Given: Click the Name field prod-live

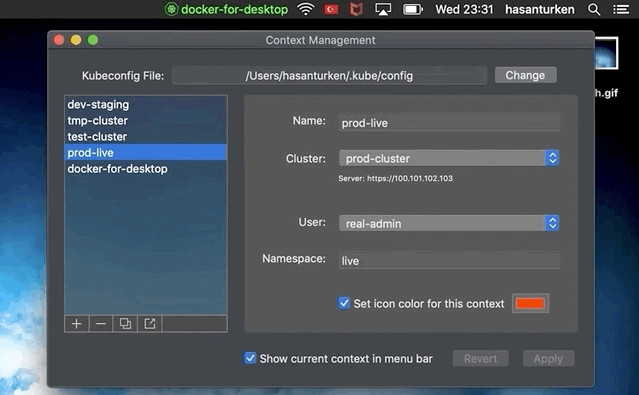Looking at the screenshot, I should pyautogui.click(x=449, y=123).
